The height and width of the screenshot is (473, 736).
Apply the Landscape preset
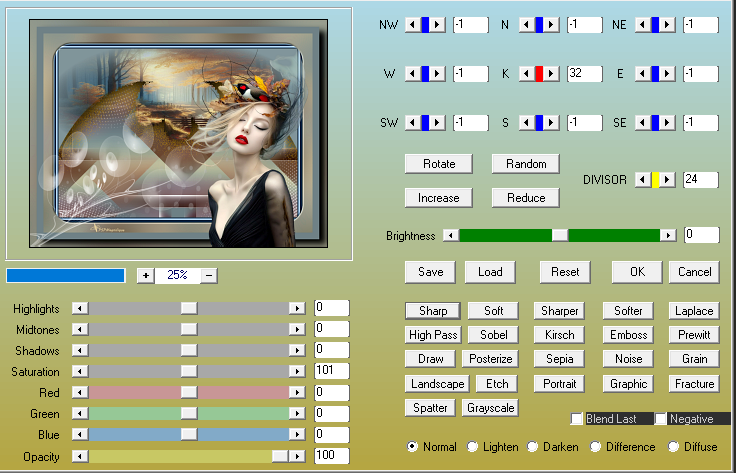pyautogui.click(x=437, y=384)
